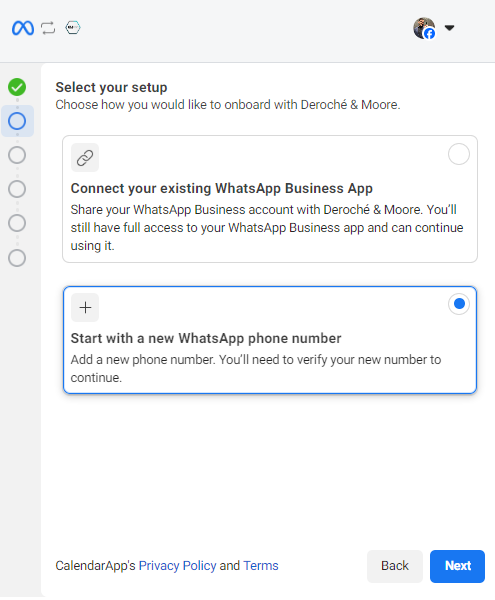Viewport: 495px width, 600px height.
Task: Click the fifth step circle in sidebar
Action: [x=17, y=223]
